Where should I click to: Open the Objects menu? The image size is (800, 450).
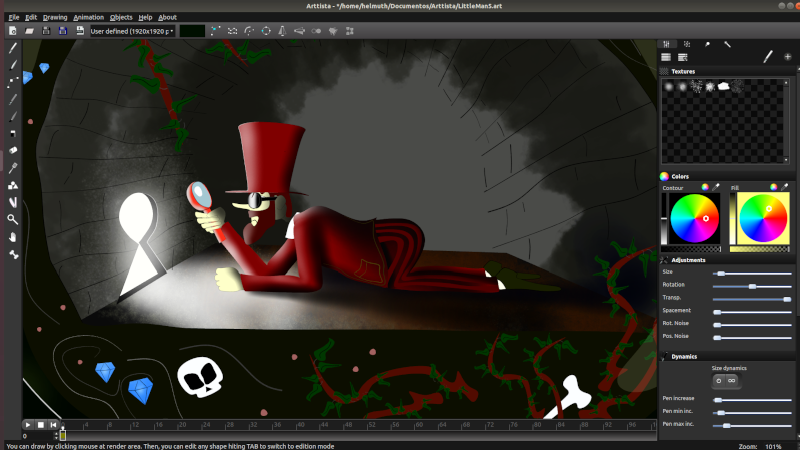(x=121, y=17)
